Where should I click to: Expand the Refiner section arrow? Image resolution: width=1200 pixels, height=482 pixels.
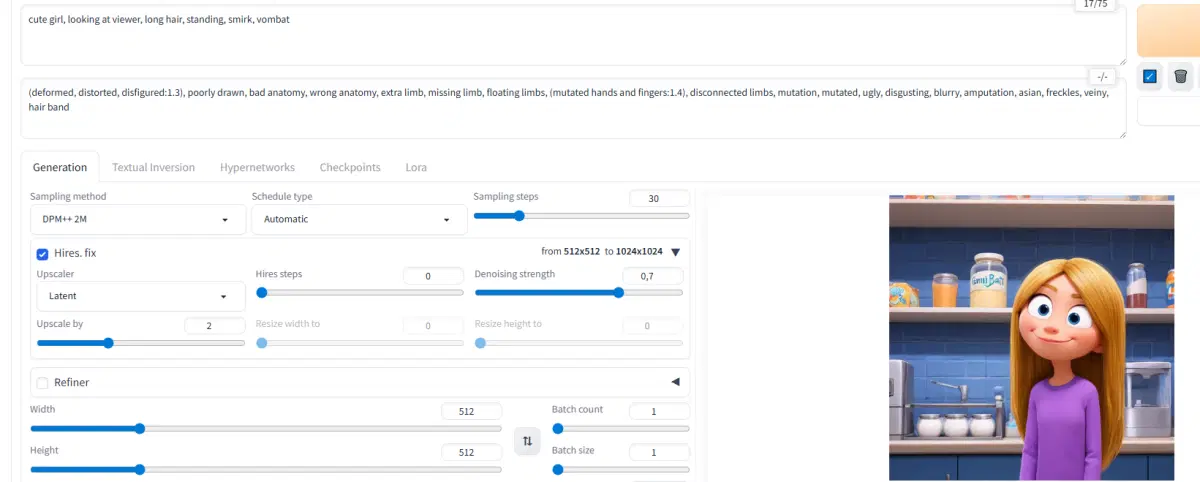pos(675,382)
